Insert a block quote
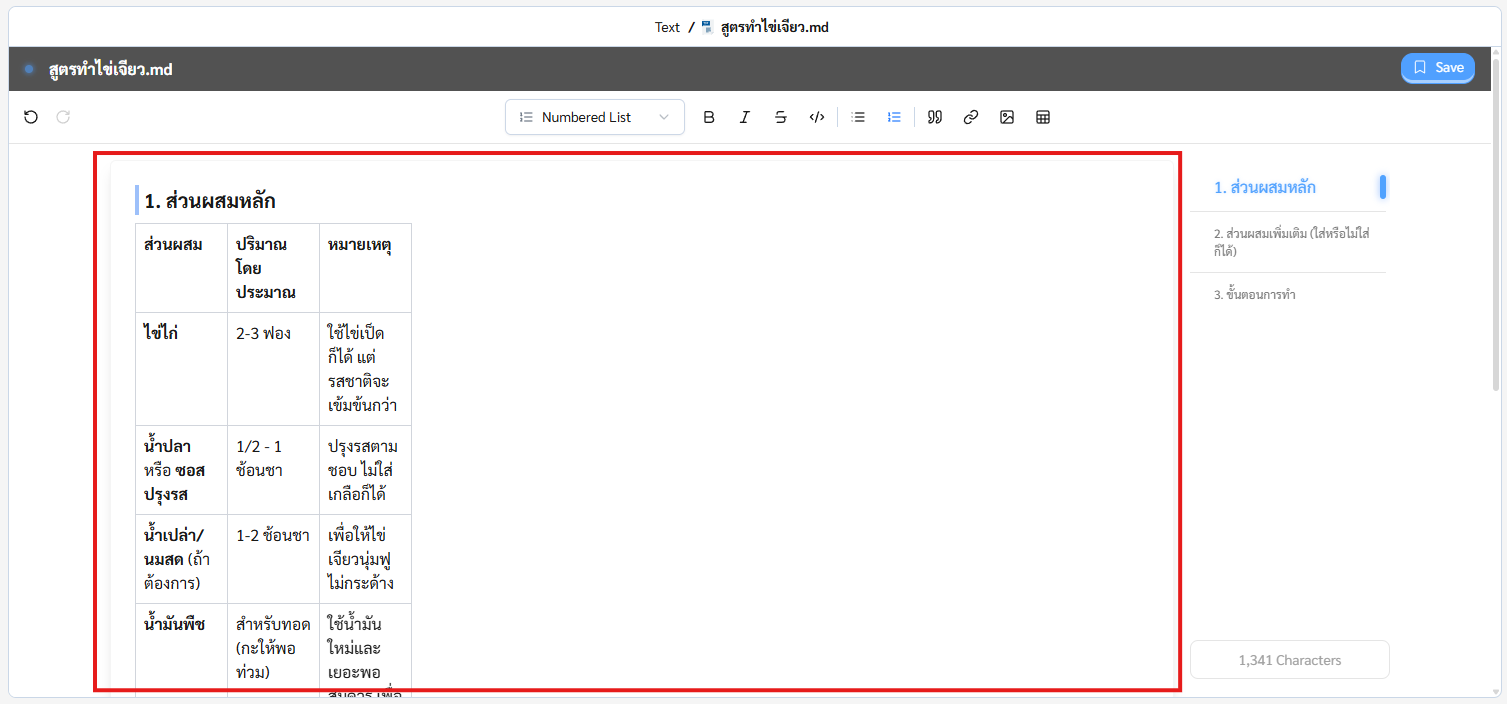Image resolution: width=1507 pixels, height=704 pixels. [935, 117]
